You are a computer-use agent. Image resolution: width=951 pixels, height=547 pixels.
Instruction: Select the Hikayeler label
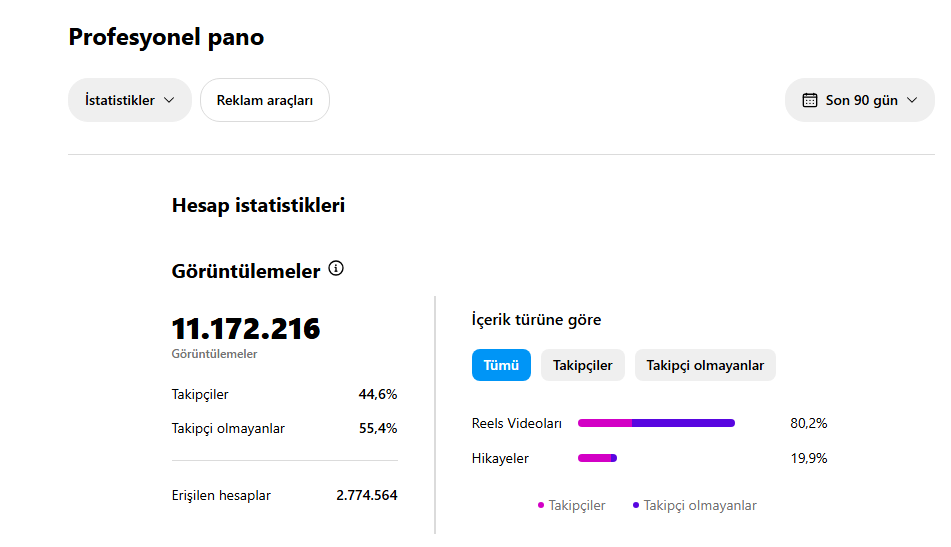pos(500,458)
